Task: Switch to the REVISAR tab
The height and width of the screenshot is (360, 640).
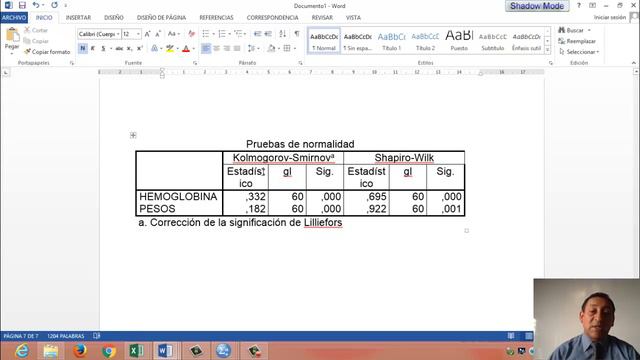Action: pyautogui.click(x=322, y=18)
